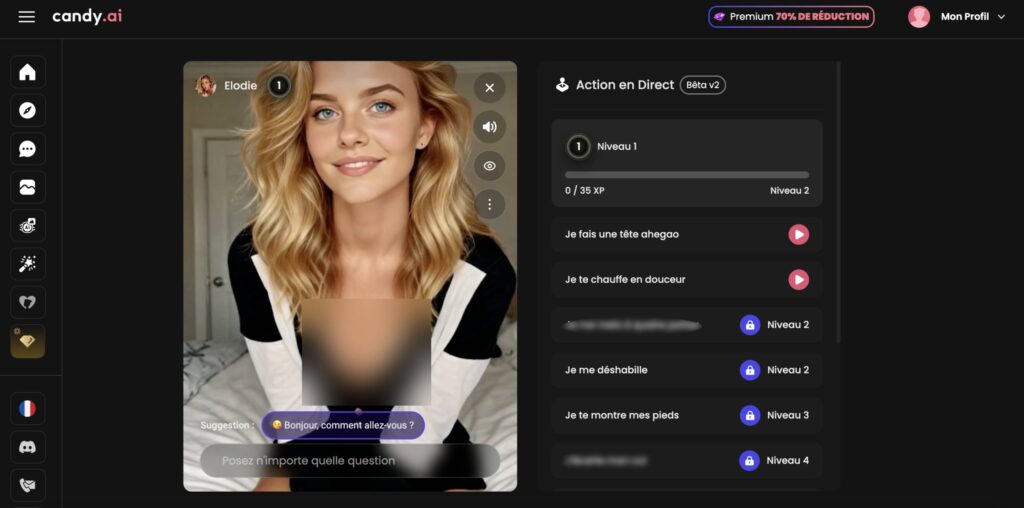Click the gold Premium diamond sidebar icon

28,341
